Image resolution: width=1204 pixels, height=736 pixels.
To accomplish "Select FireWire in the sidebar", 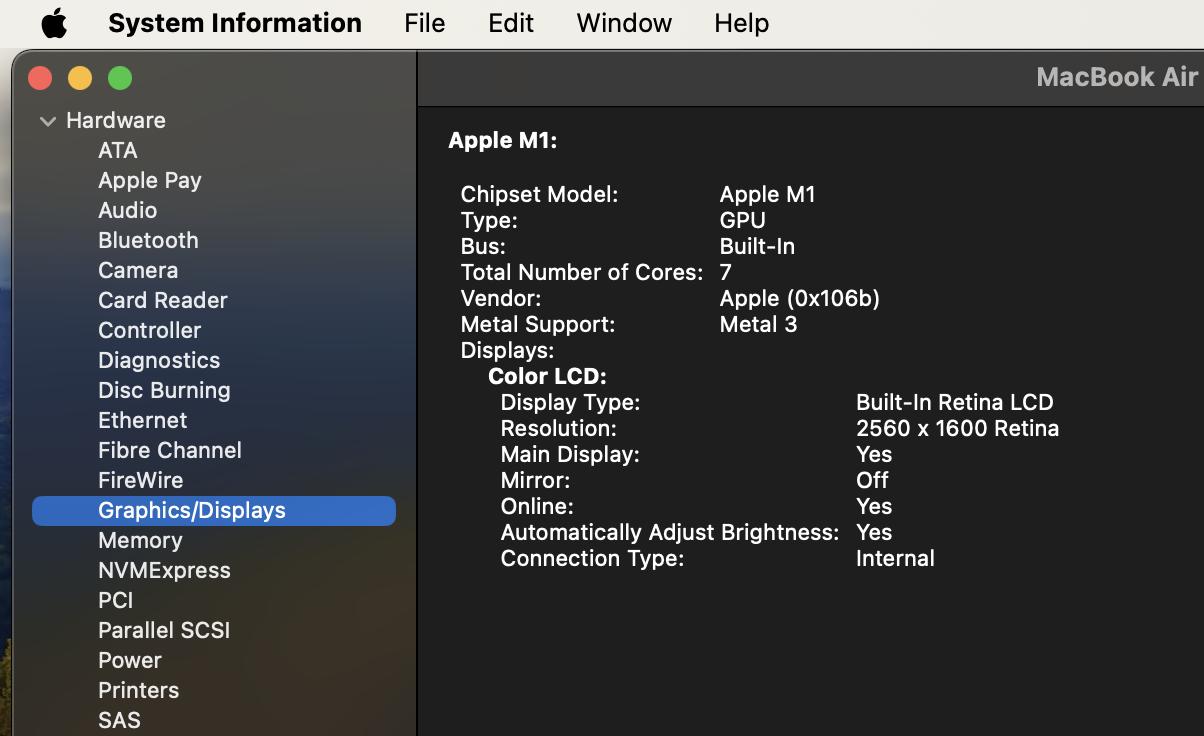I will pyautogui.click(x=141, y=480).
